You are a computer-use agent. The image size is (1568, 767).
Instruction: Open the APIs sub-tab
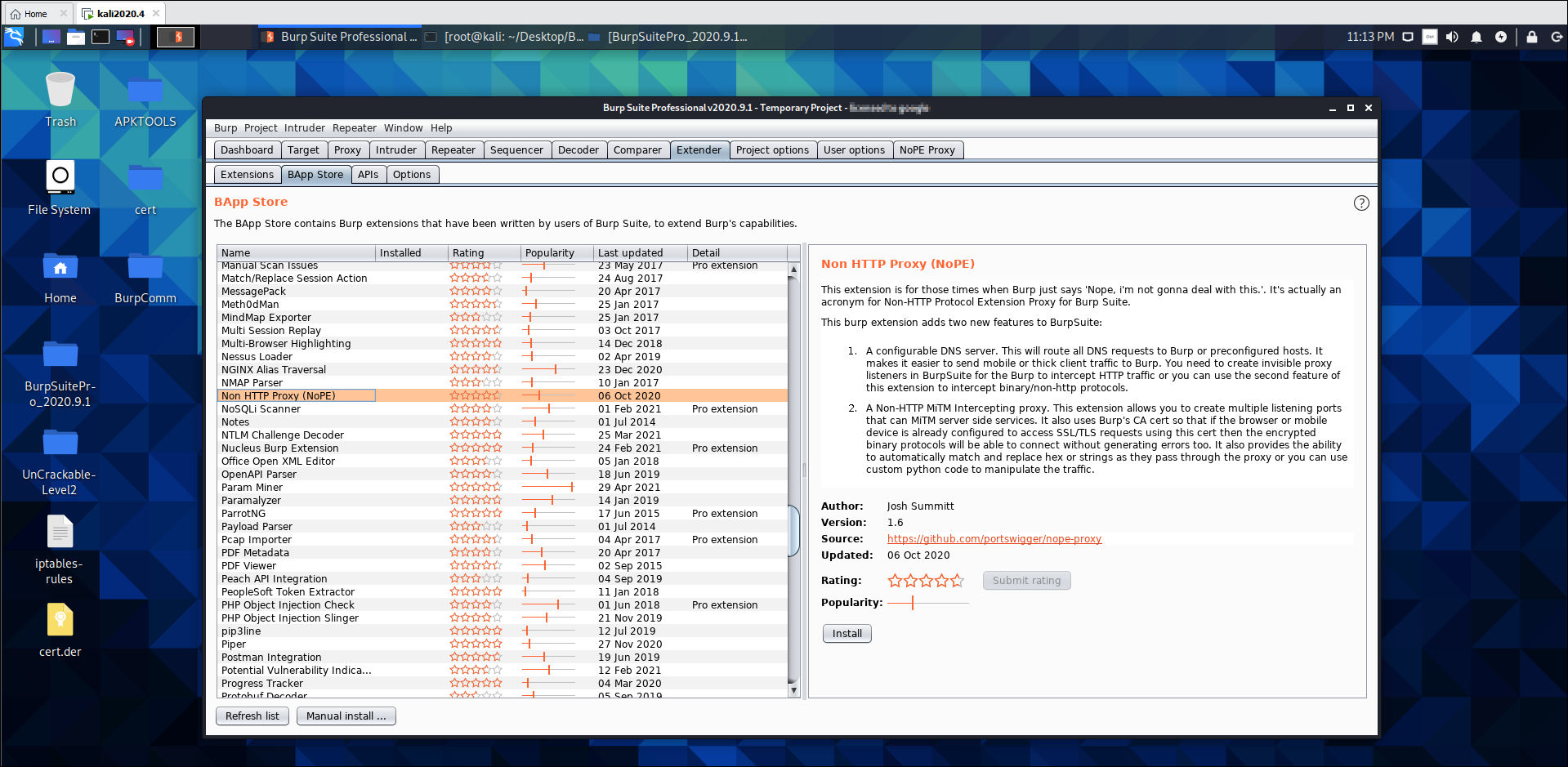coord(368,175)
